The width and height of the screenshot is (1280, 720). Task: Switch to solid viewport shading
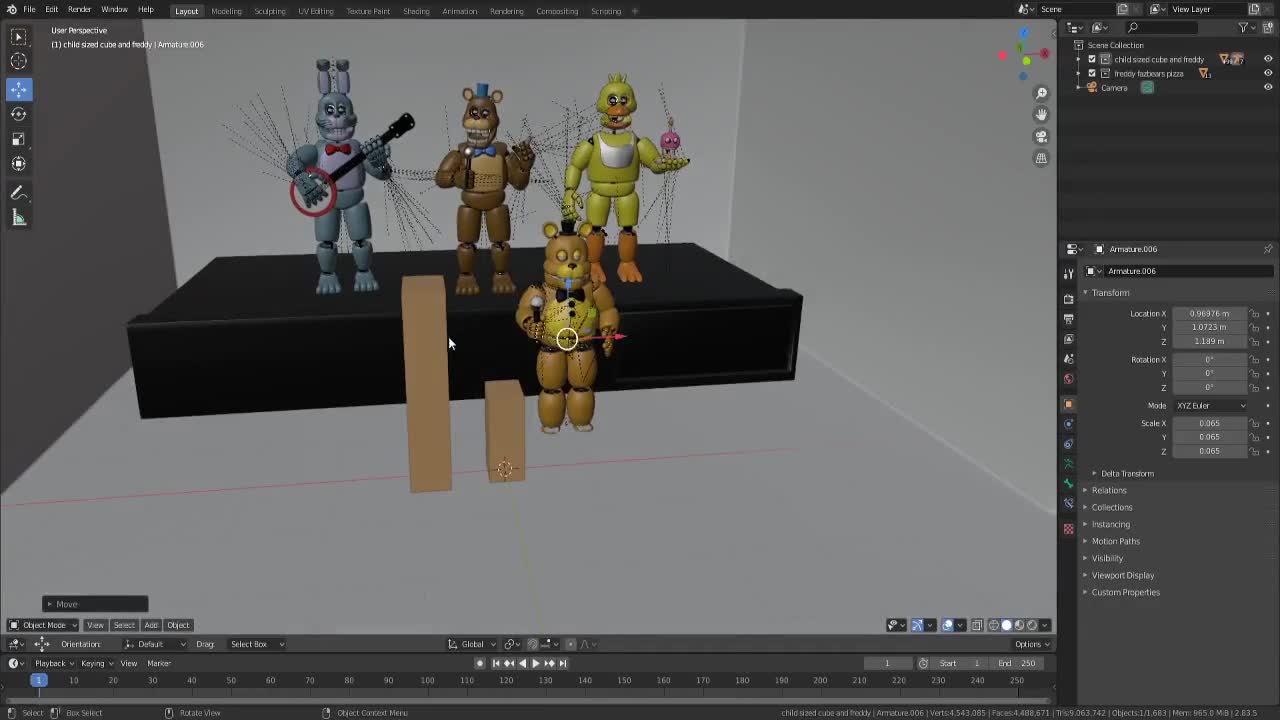tap(1007, 625)
